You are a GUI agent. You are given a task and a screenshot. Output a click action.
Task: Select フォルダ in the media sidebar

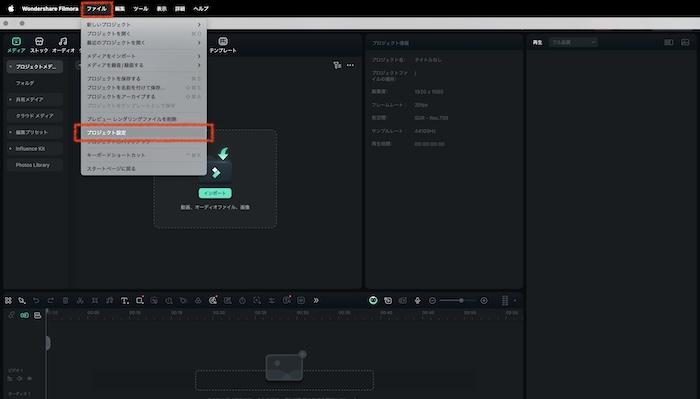(x=25, y=83)
